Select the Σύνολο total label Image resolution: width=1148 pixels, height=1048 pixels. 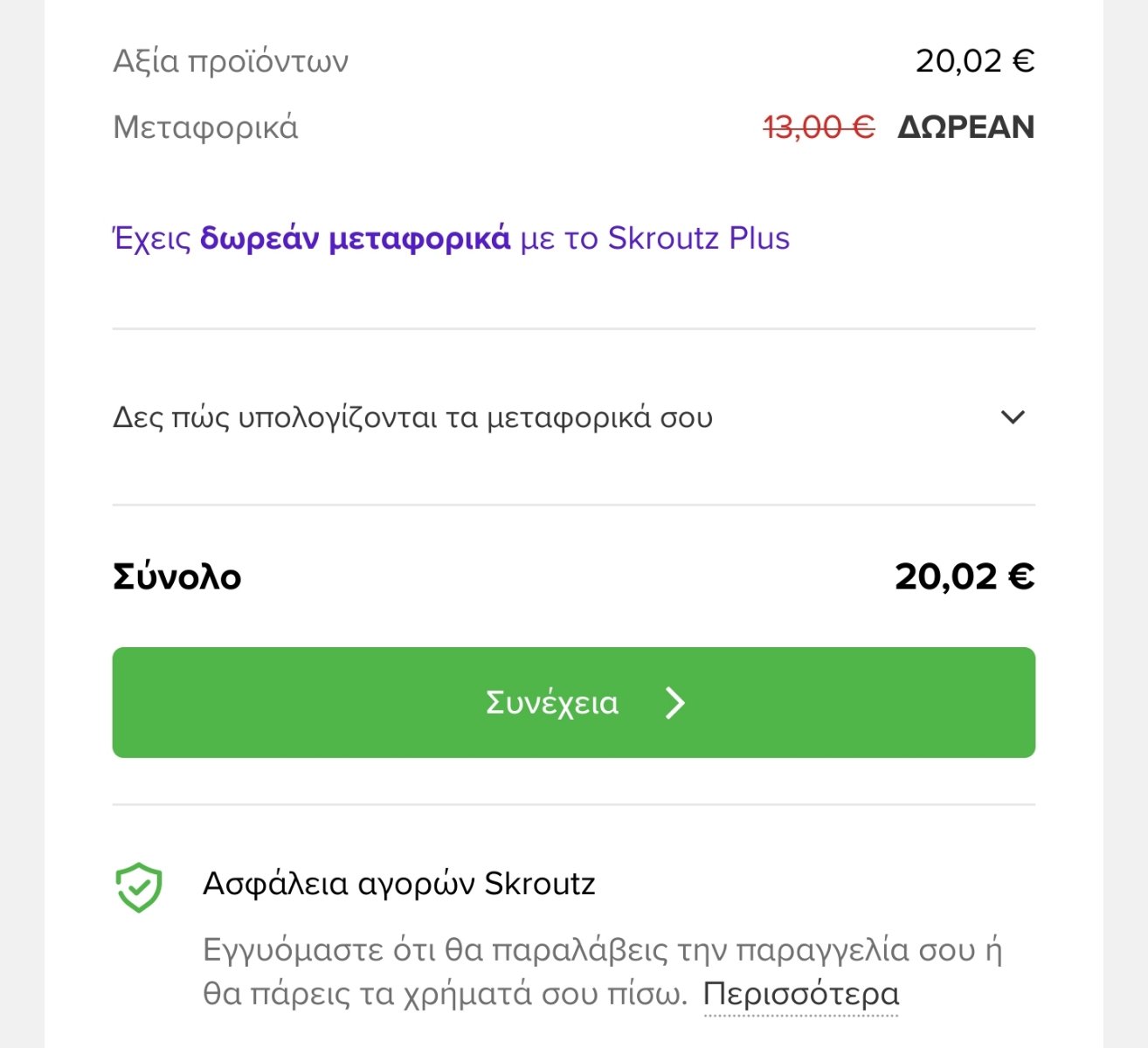[x=177, y=577]
